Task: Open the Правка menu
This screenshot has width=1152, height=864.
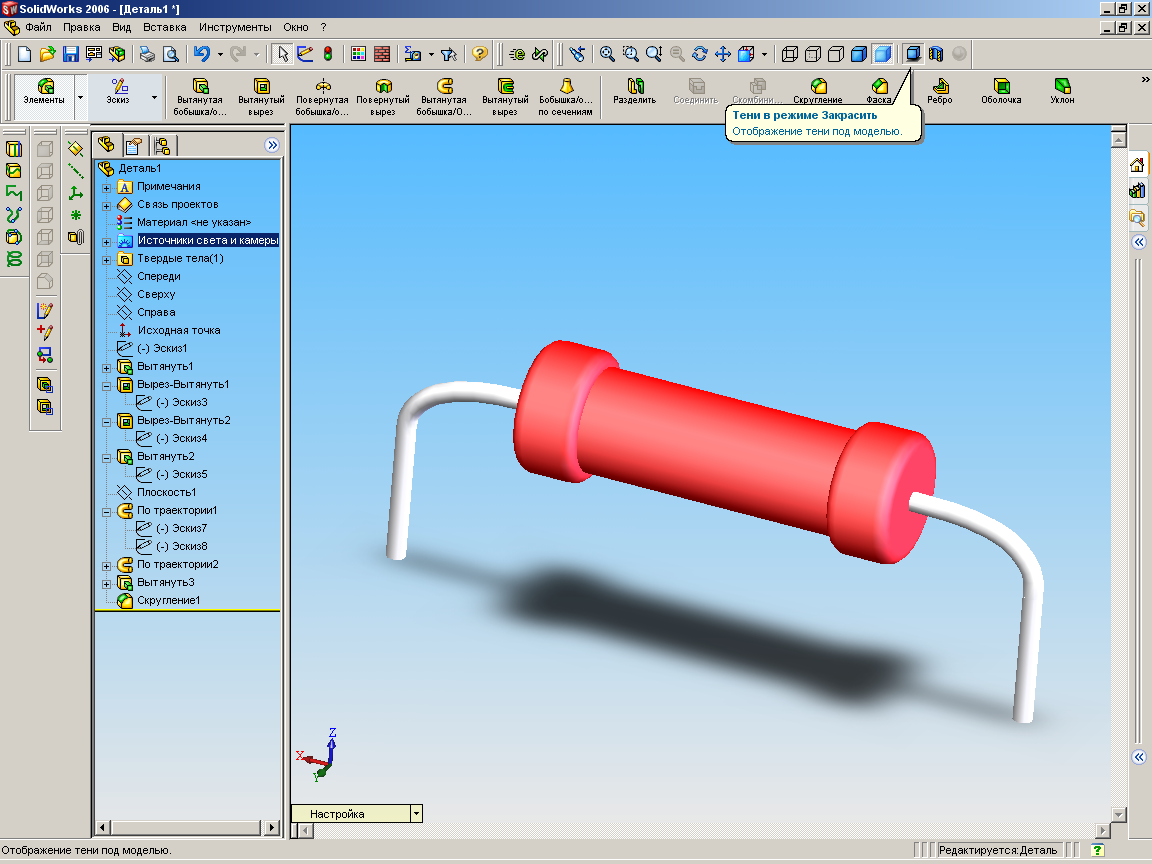Action: tap(82, 27)
